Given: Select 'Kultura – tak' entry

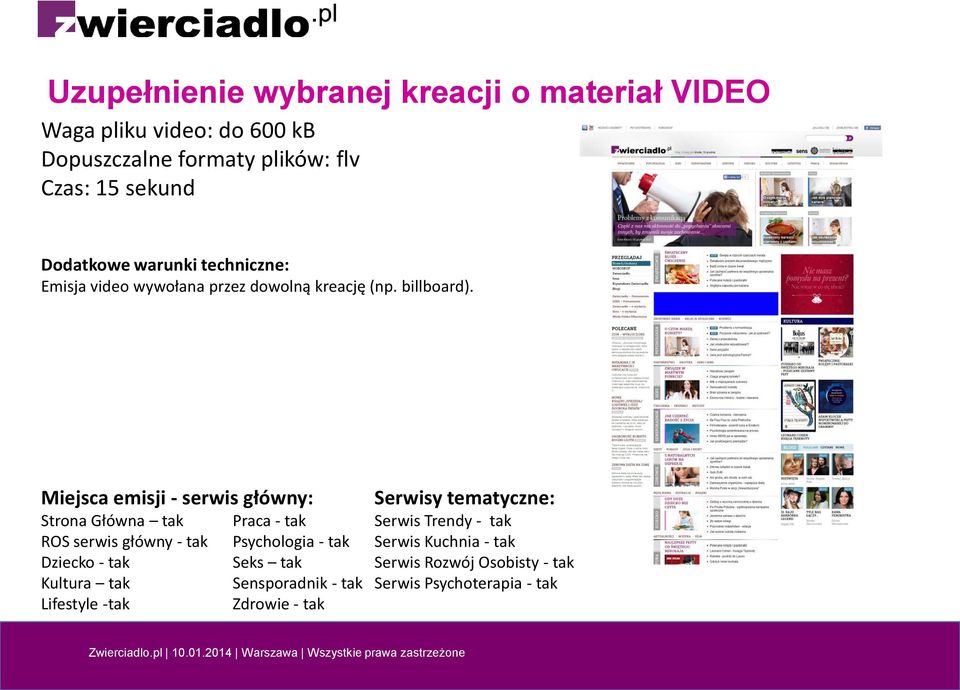Looking at the screenshot, I should [x=85, y=583].
